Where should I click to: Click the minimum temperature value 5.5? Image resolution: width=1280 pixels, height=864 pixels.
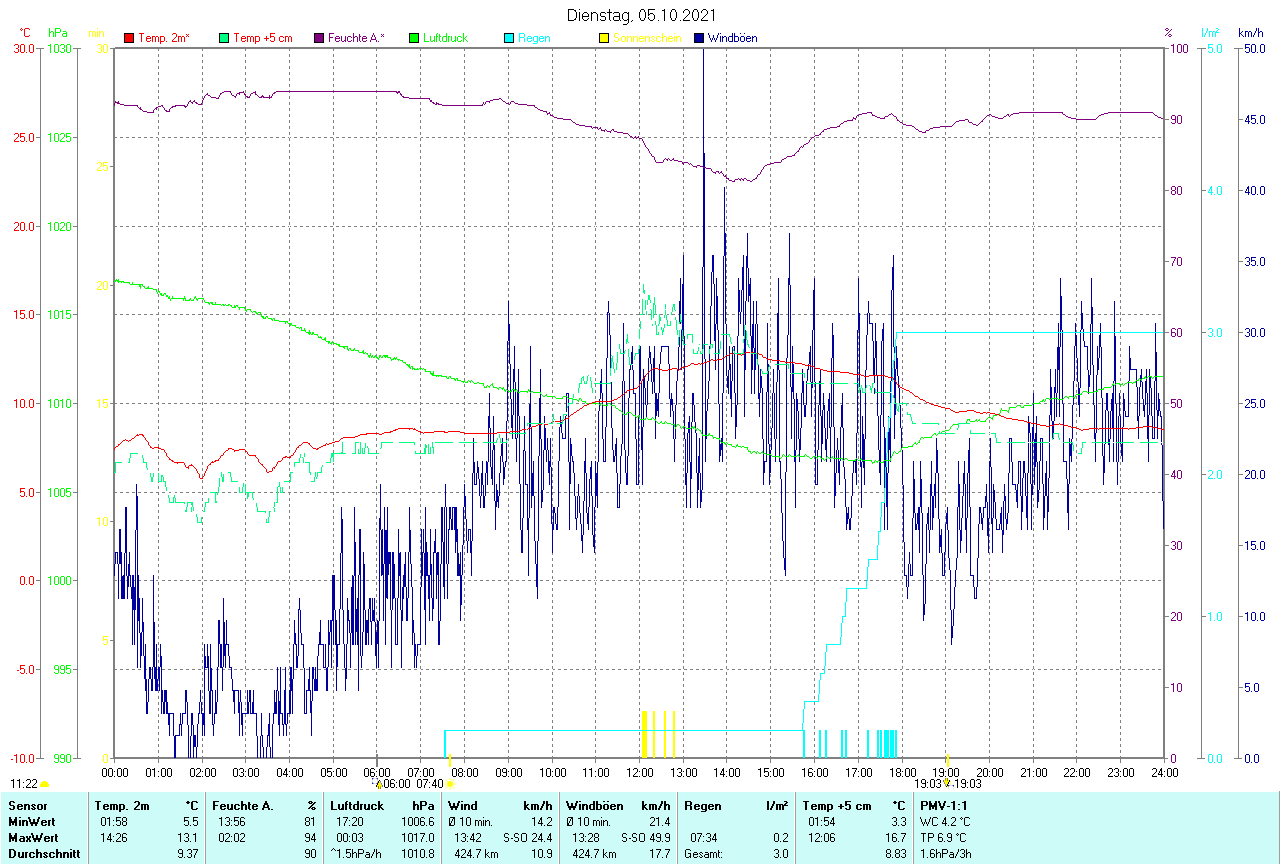tap(191, 822)
